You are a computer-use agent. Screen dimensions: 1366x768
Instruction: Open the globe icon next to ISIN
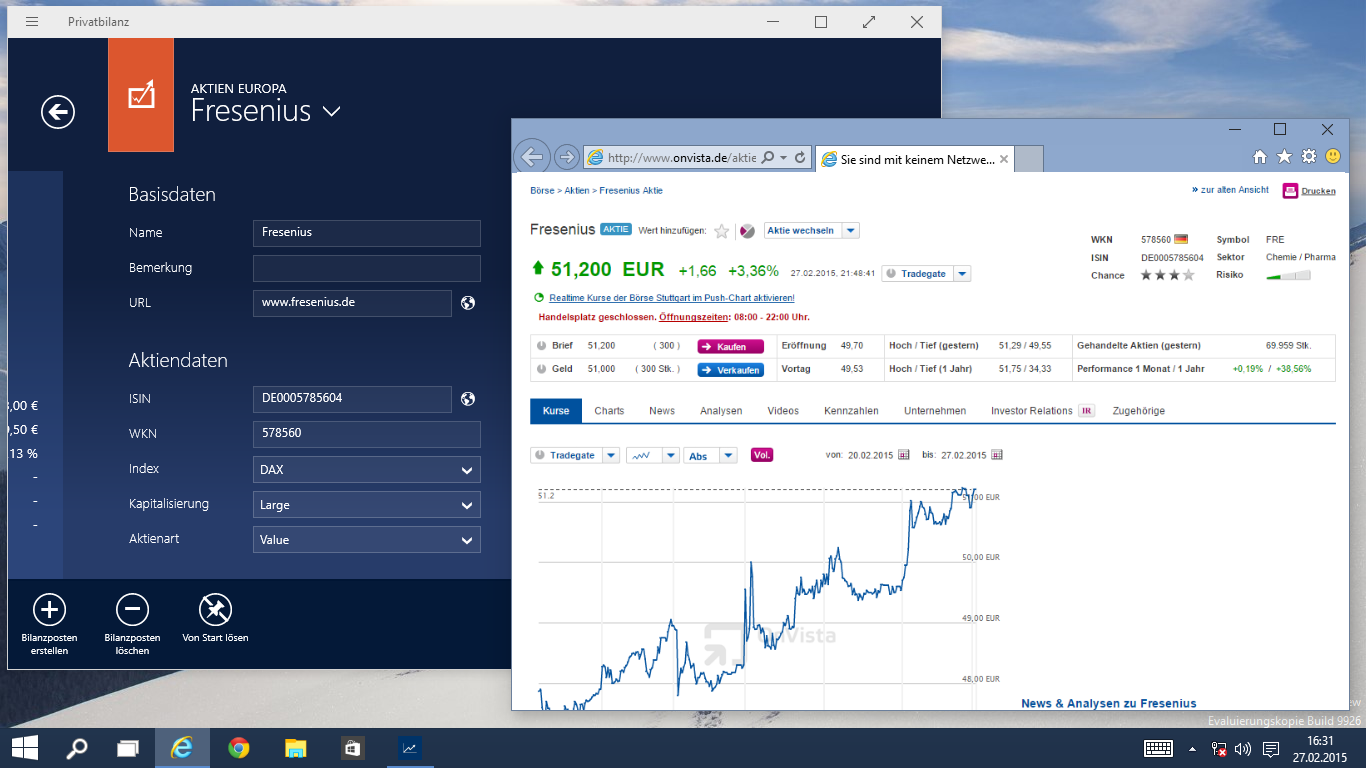pyautogui.click(x=467, y=399)
